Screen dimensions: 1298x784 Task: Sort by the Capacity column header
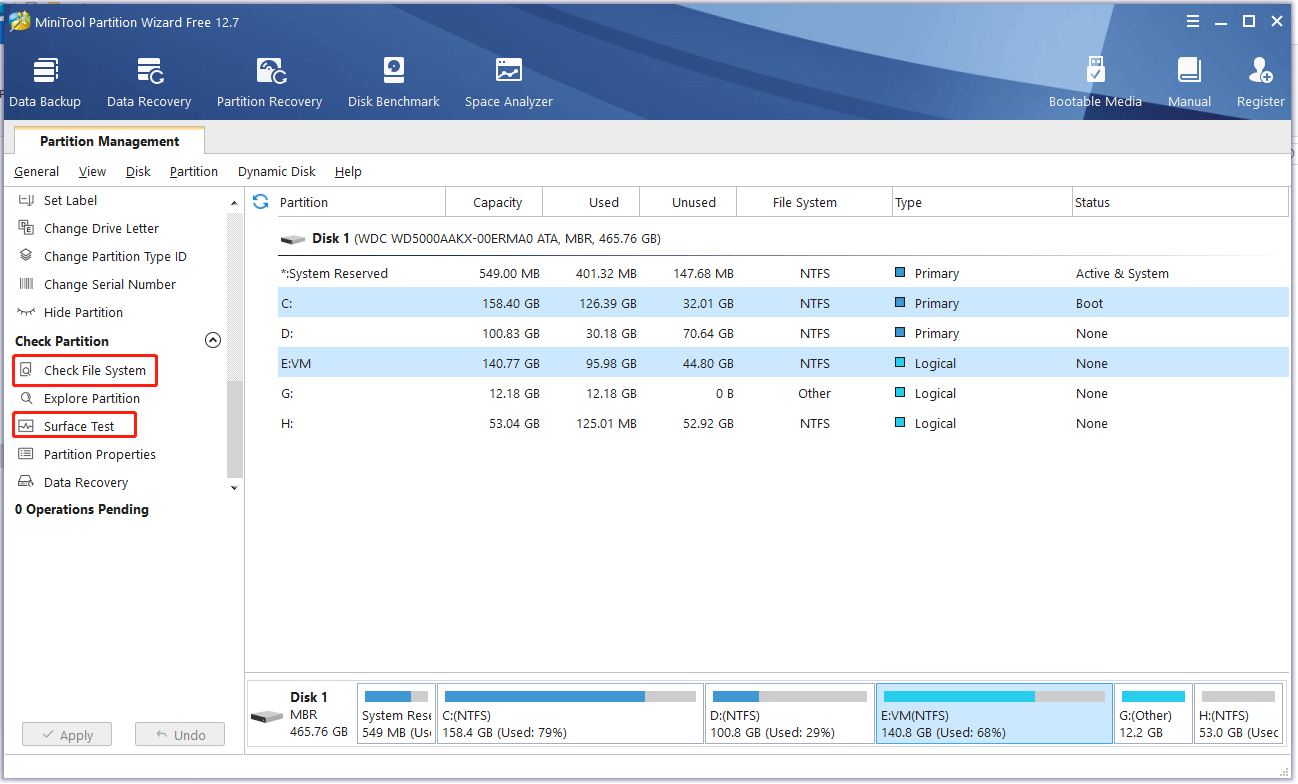click(x=494, y=202)
